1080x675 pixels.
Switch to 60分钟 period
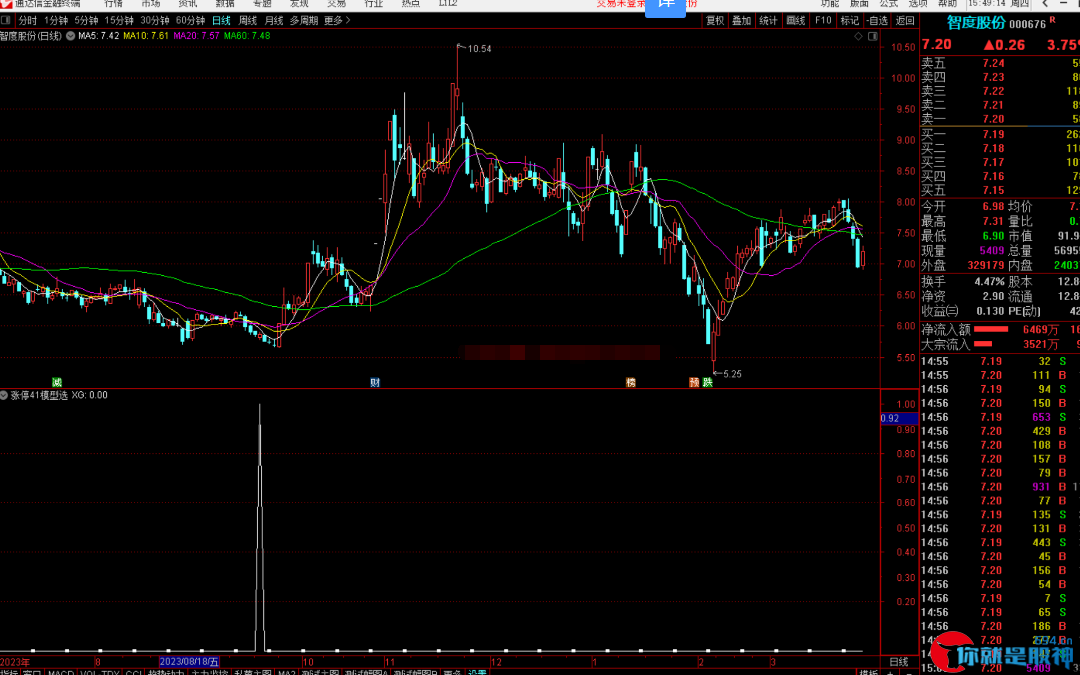point(190,21)
